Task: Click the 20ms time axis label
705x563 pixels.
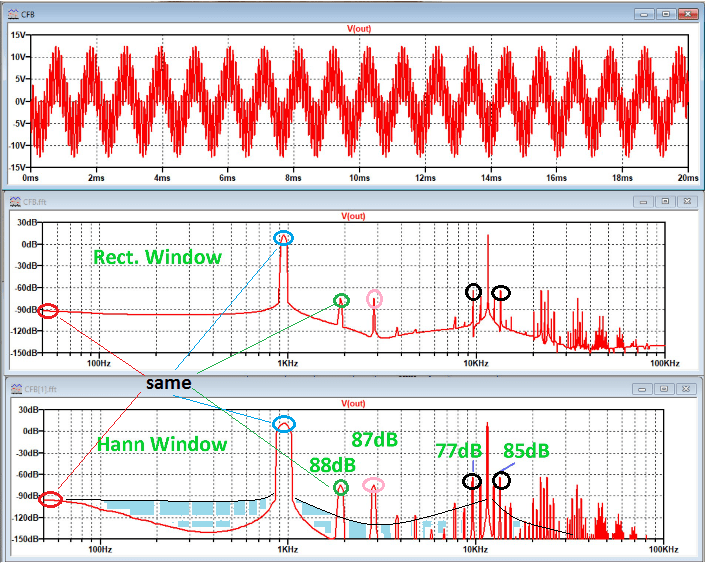Action: tap(688, 178)
